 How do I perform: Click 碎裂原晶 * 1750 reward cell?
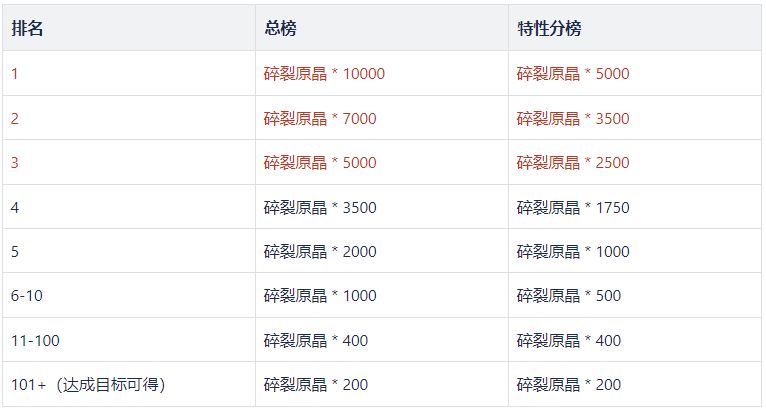(x=573, y=208)
